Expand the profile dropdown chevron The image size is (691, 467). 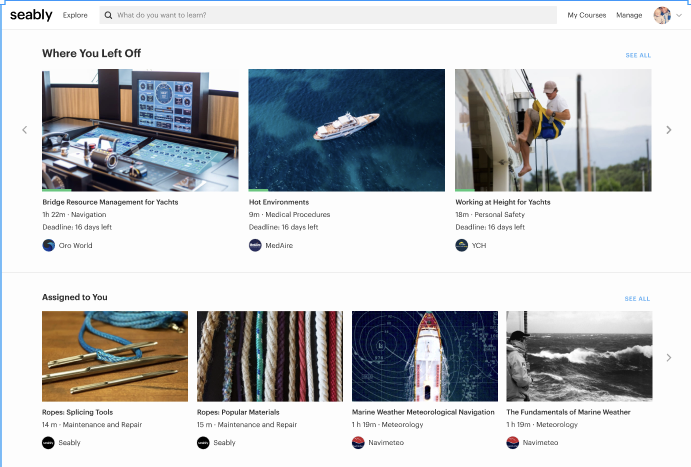(x=679, y=15)
